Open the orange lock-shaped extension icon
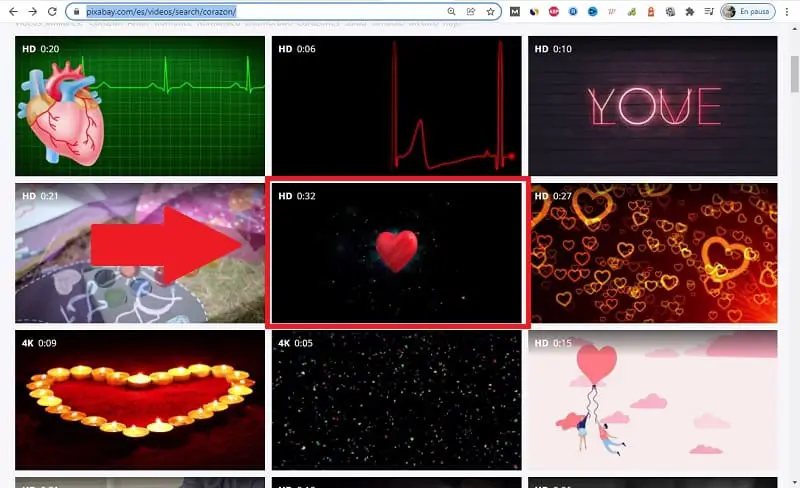 651,11
